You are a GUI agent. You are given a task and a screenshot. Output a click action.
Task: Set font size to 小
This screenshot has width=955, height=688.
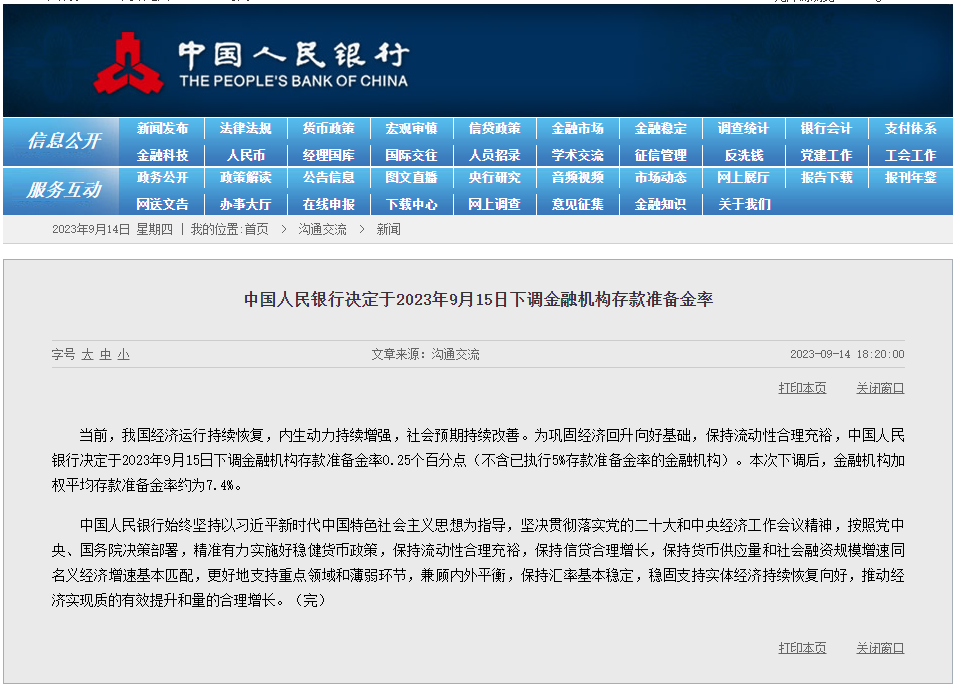click(124, 354)
